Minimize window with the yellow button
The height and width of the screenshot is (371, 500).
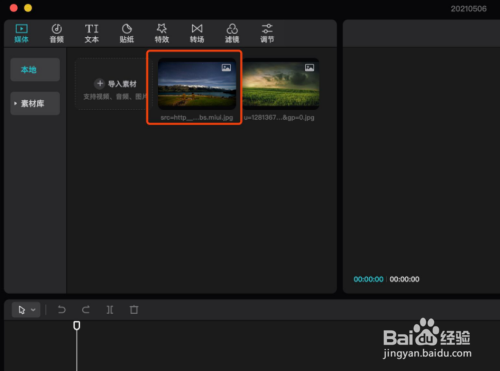click(x=28, y=8)
